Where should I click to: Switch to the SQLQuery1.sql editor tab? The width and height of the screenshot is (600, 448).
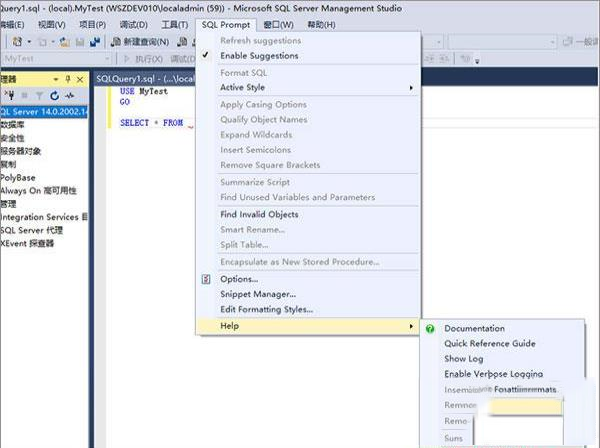click(145, 79)
